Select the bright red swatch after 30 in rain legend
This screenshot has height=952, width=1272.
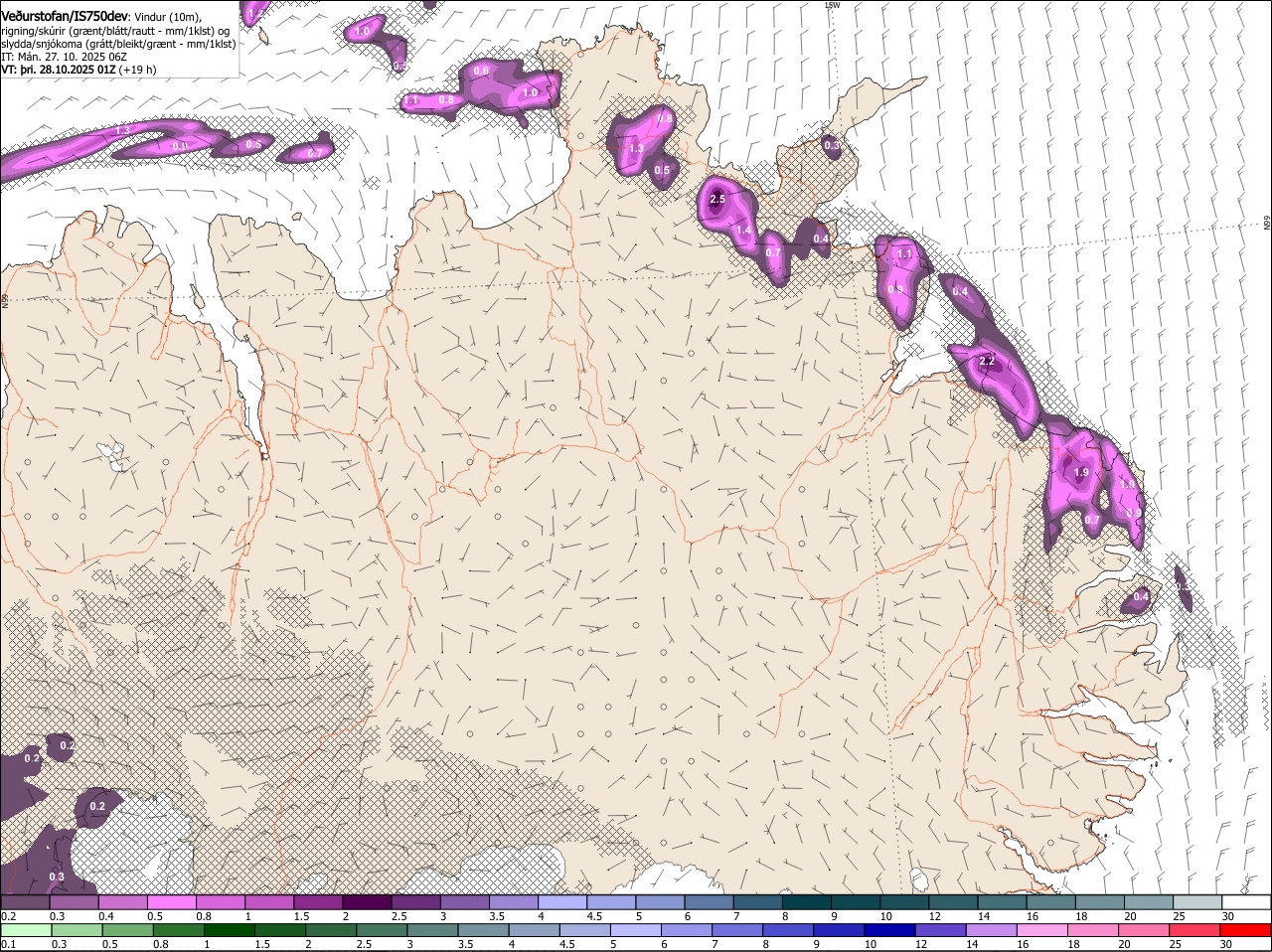click(1247, 931)
